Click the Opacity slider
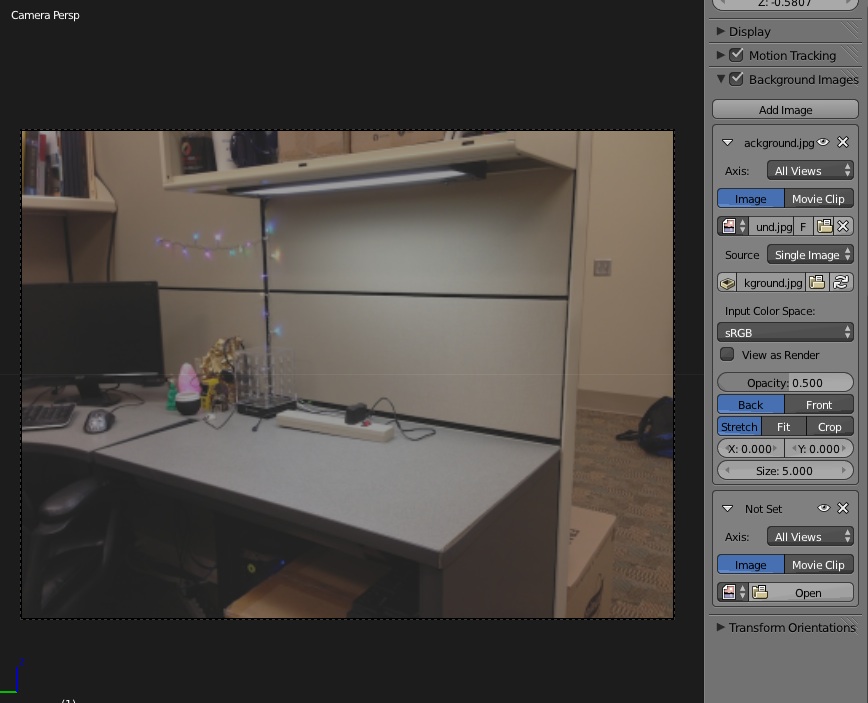 pos(785,383)
